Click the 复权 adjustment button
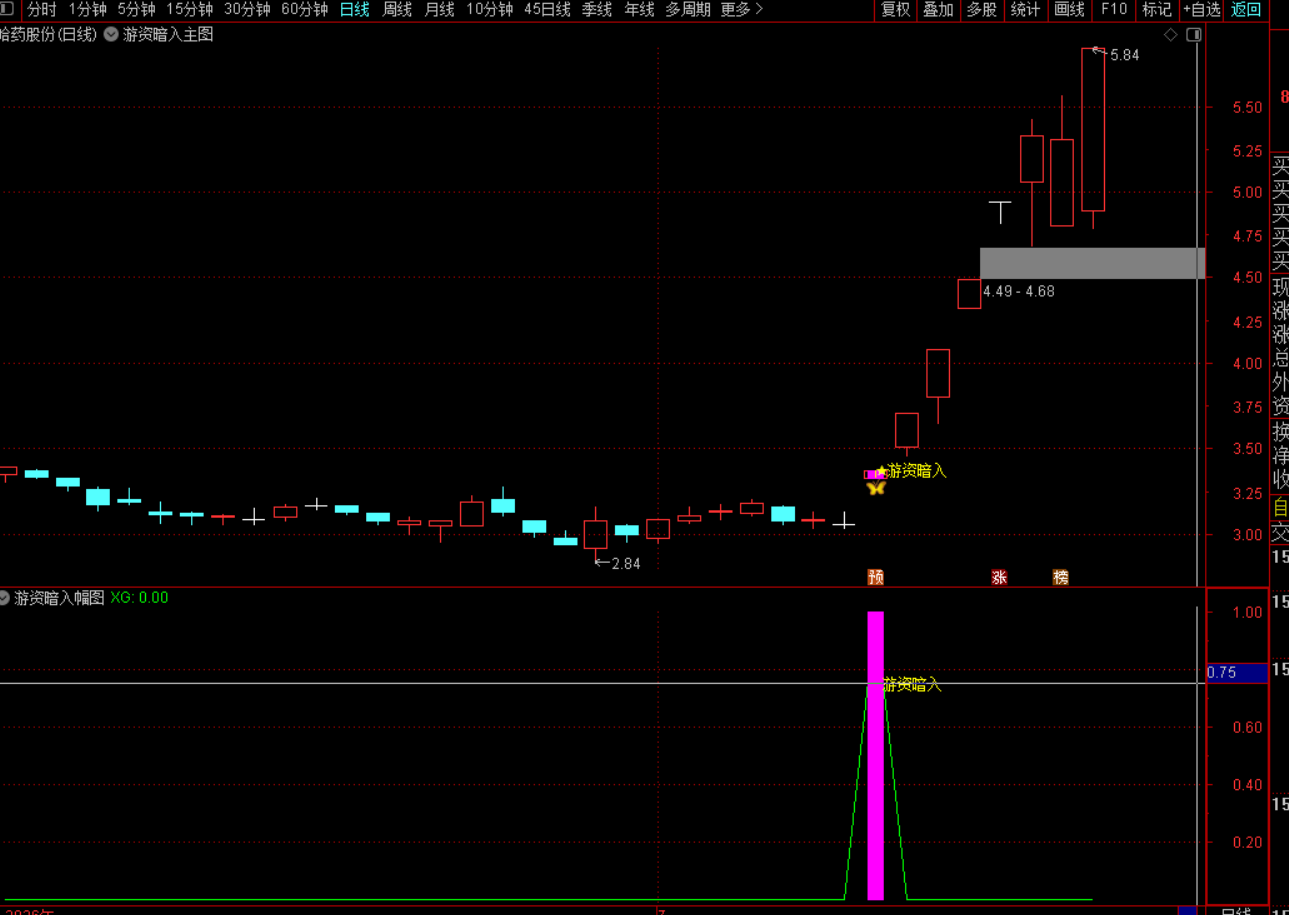The width and height of the screenshot is (1289, 915). coord(895,9)
